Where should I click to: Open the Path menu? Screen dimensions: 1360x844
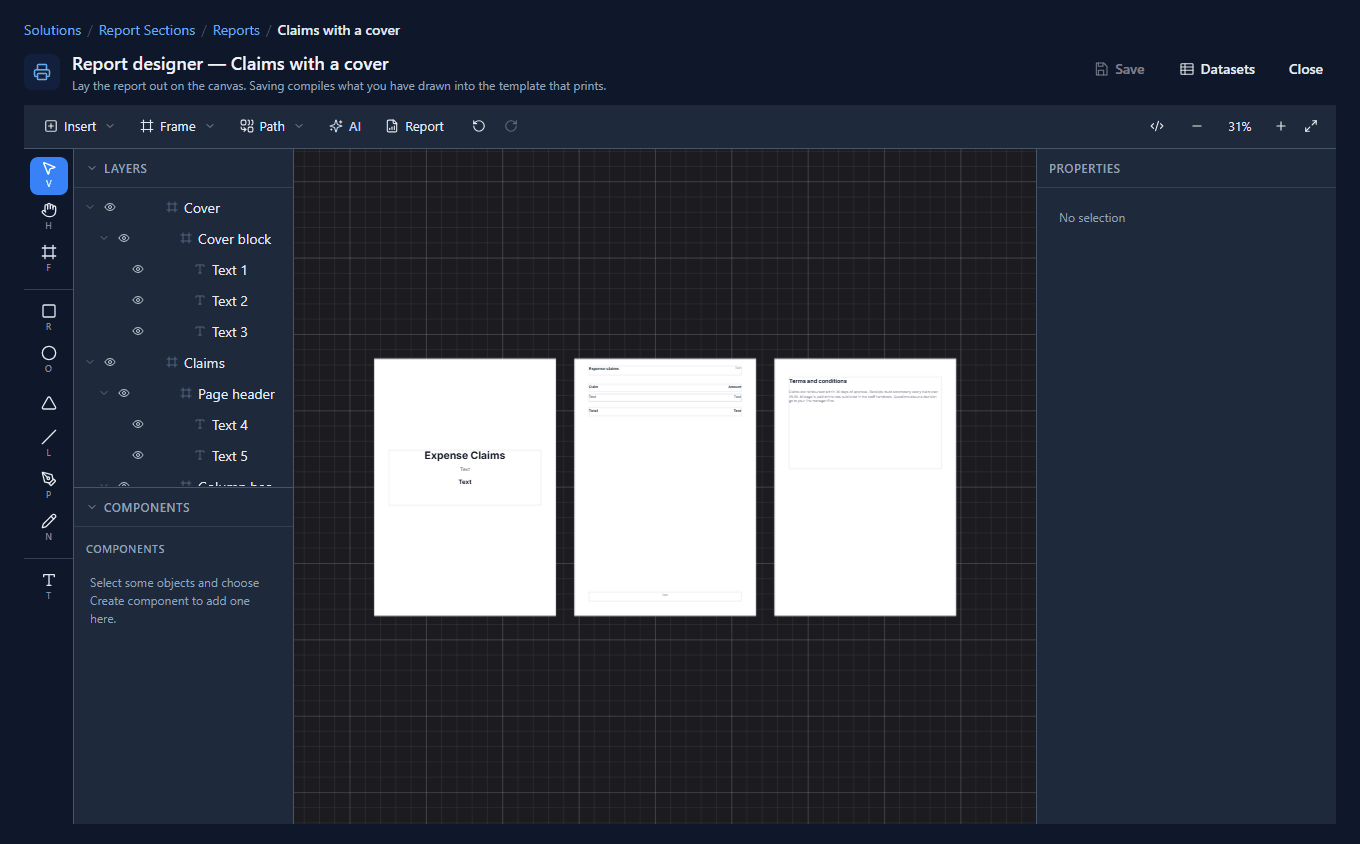[x=272, y=126]
